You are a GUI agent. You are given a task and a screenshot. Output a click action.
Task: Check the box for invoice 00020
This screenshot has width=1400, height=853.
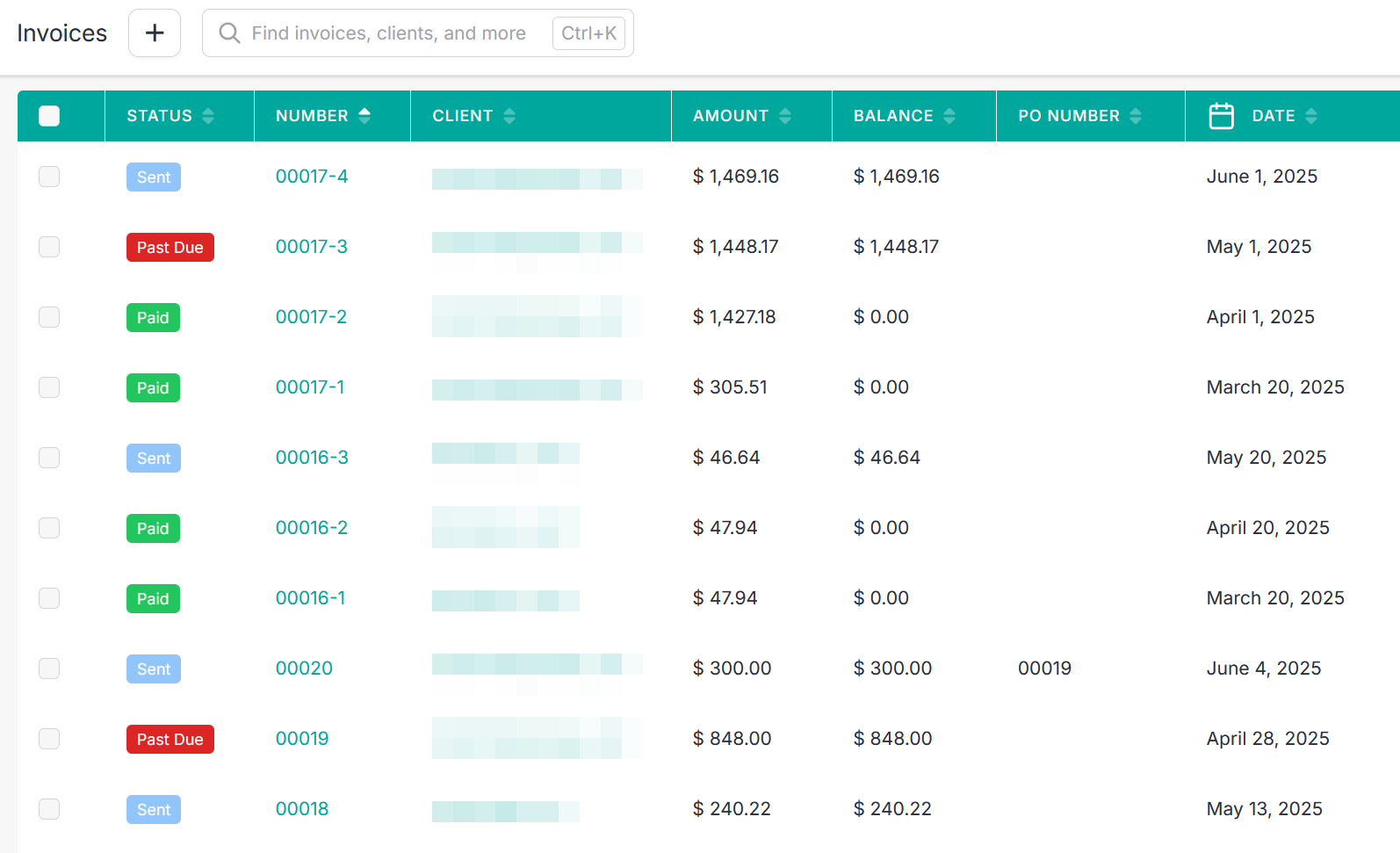49,669
